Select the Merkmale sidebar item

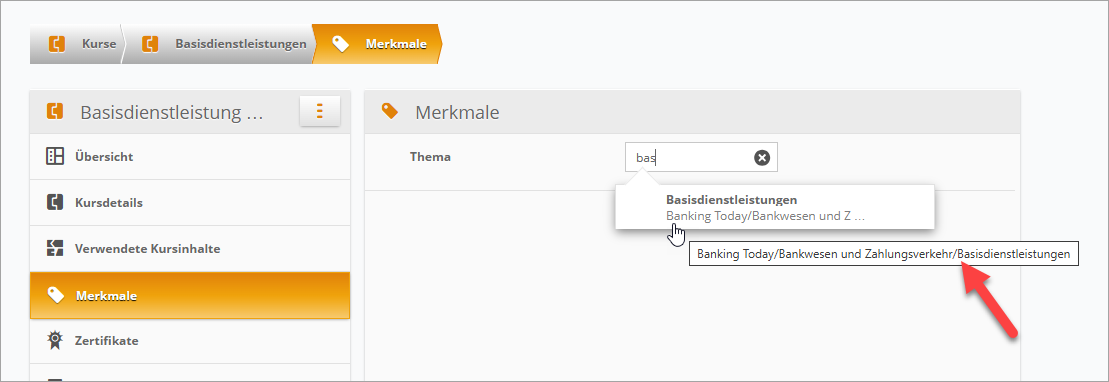(x=190, y=295)
